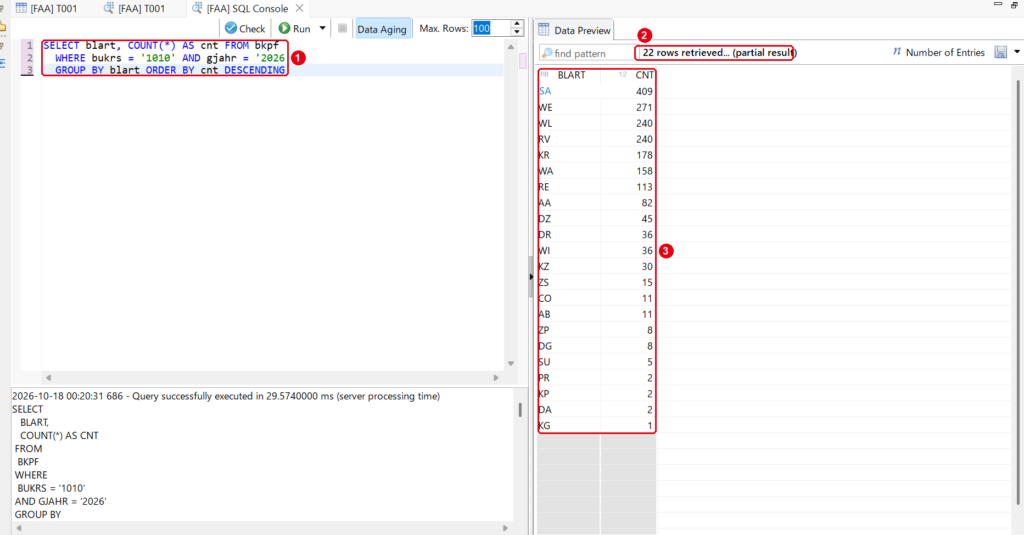1024x535 pixels.
Task: Select the DG document type cell
Action: point(569,346)
